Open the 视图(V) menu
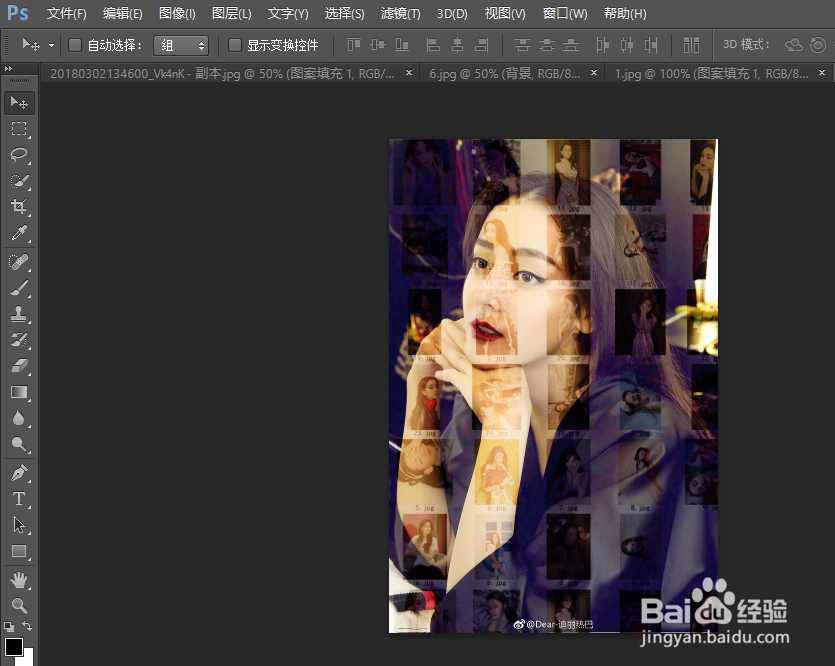The width and height of the screenshot is (835, 666). [505, 13]
